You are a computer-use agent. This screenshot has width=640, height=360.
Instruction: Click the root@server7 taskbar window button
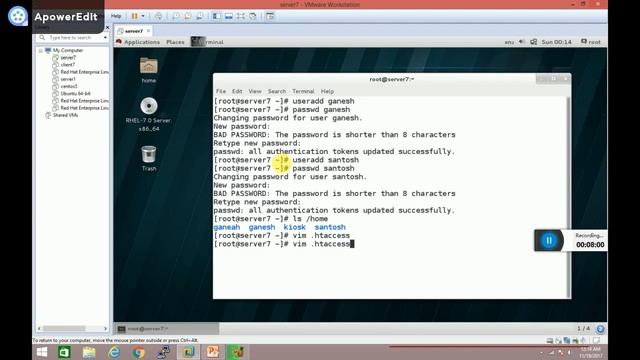pos(167,329)
